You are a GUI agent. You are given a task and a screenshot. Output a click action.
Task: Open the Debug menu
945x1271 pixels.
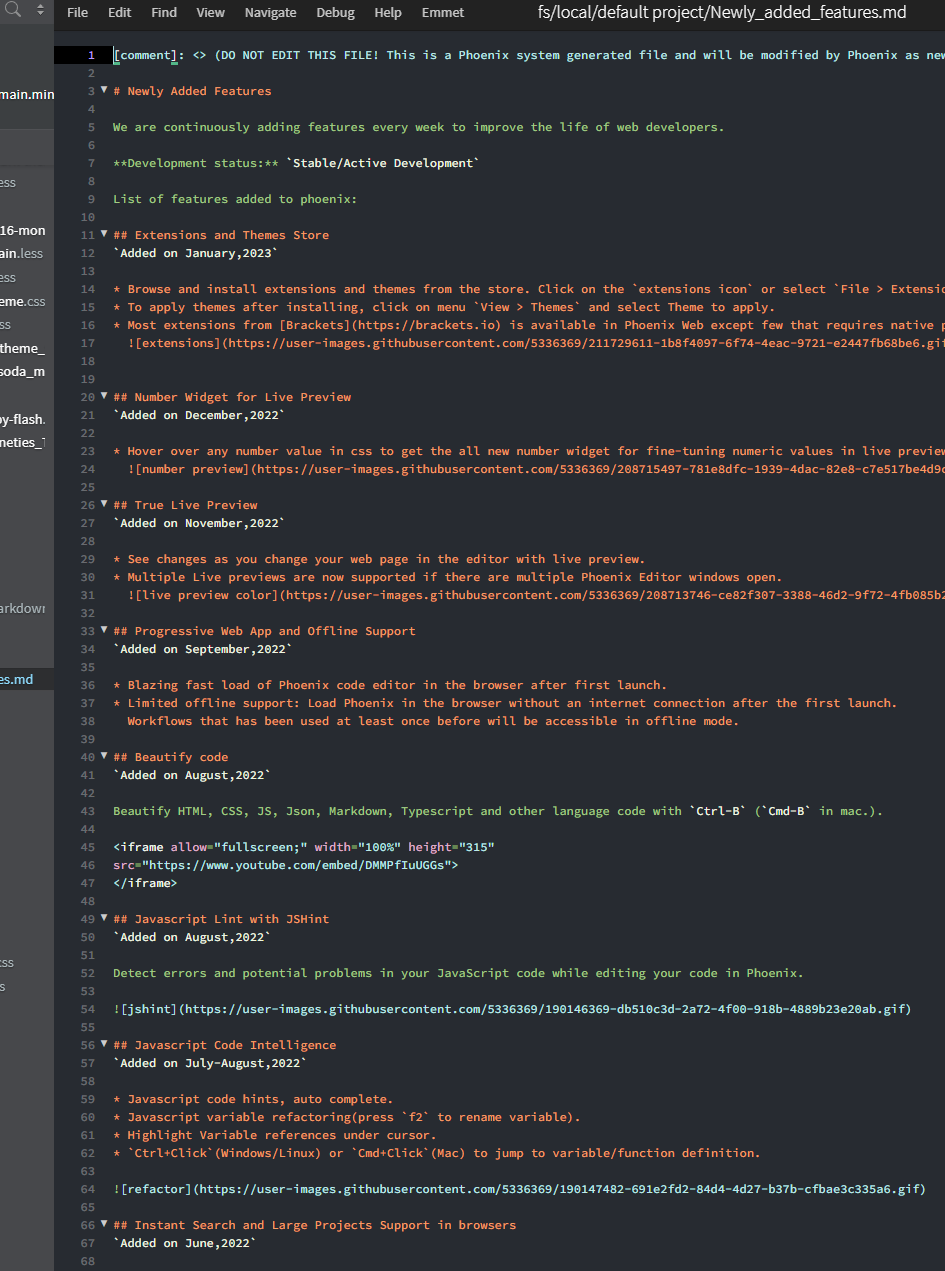click(335, 13)
